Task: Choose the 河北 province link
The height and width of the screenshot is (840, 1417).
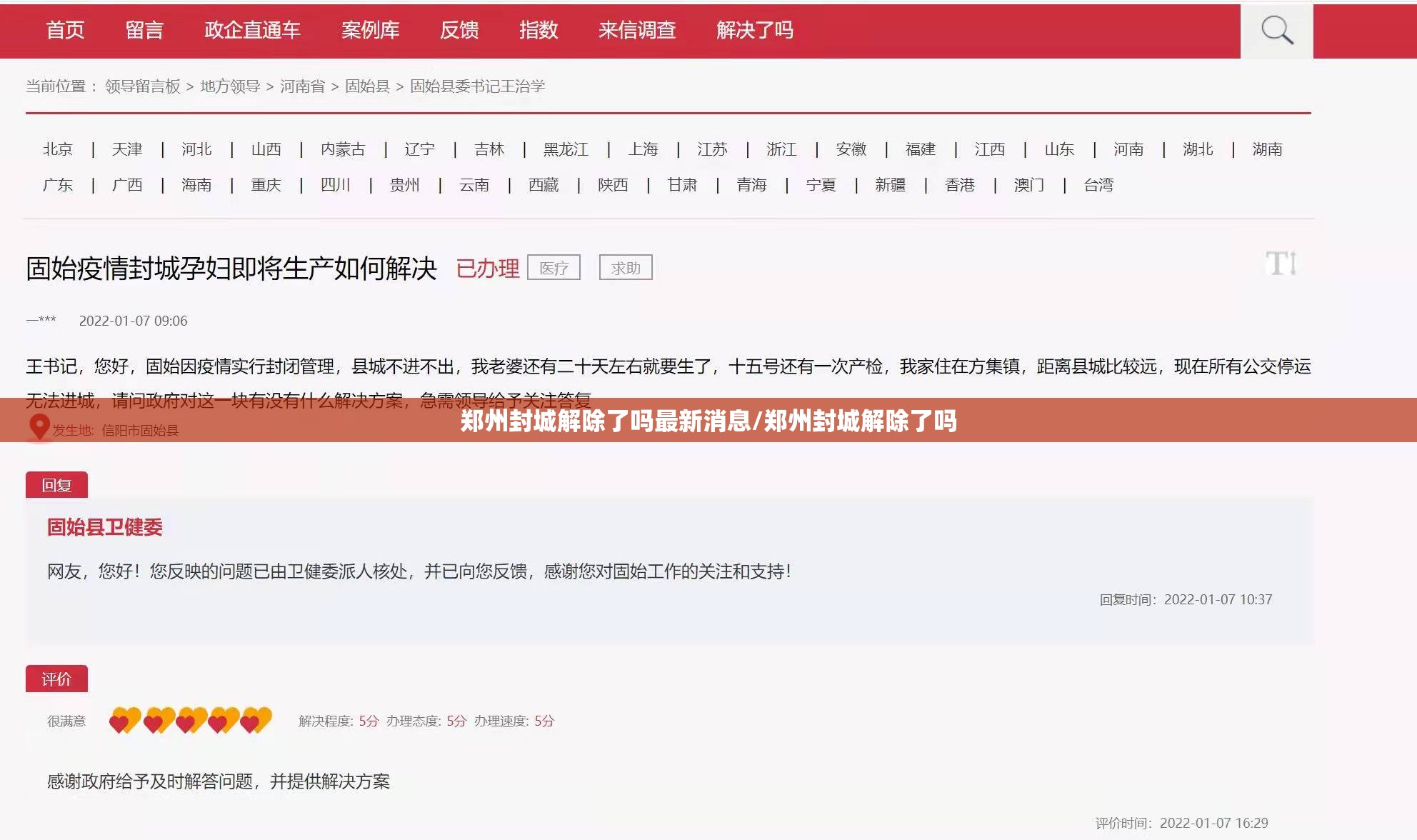Action: point(196,149)
